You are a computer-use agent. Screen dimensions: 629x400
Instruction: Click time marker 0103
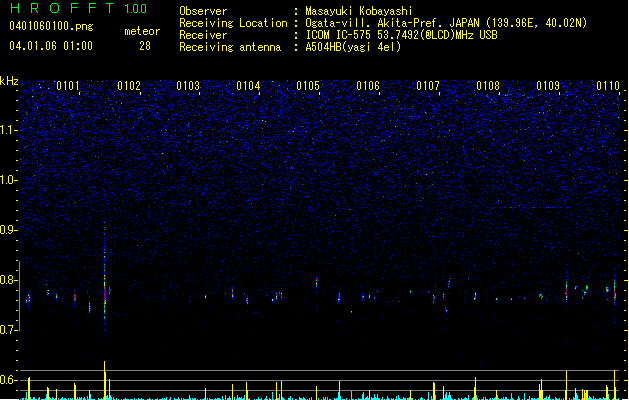188,86
